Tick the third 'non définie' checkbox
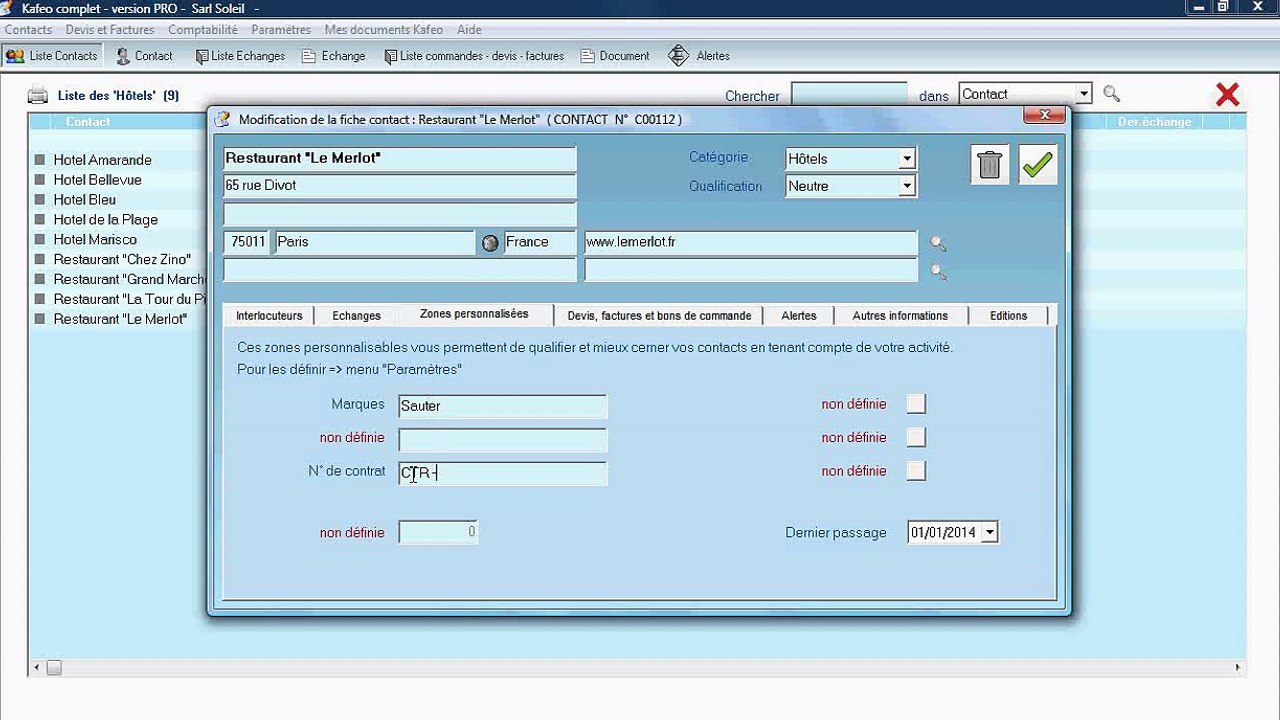 click(916, 471)
